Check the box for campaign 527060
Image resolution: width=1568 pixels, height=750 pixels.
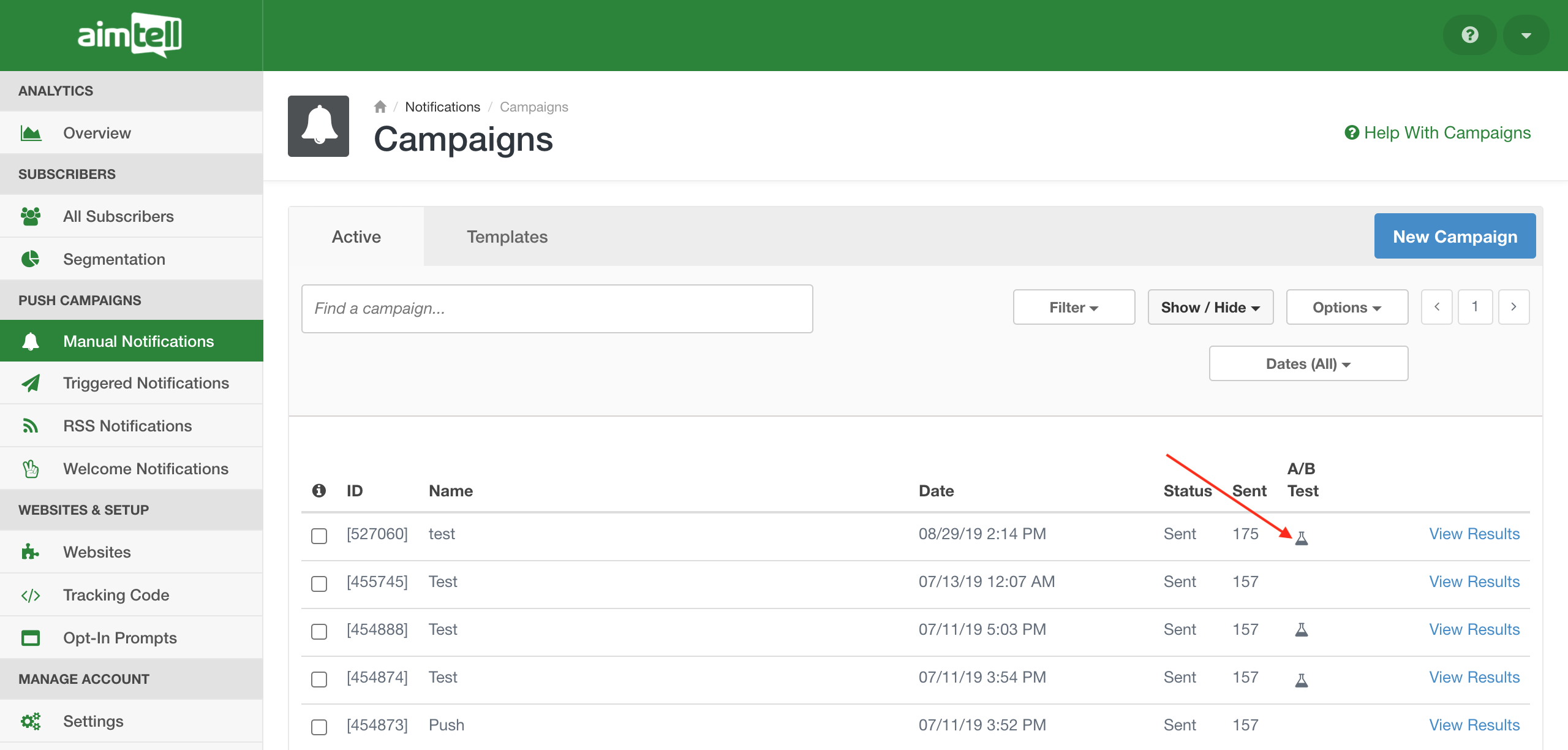[319, 536]
